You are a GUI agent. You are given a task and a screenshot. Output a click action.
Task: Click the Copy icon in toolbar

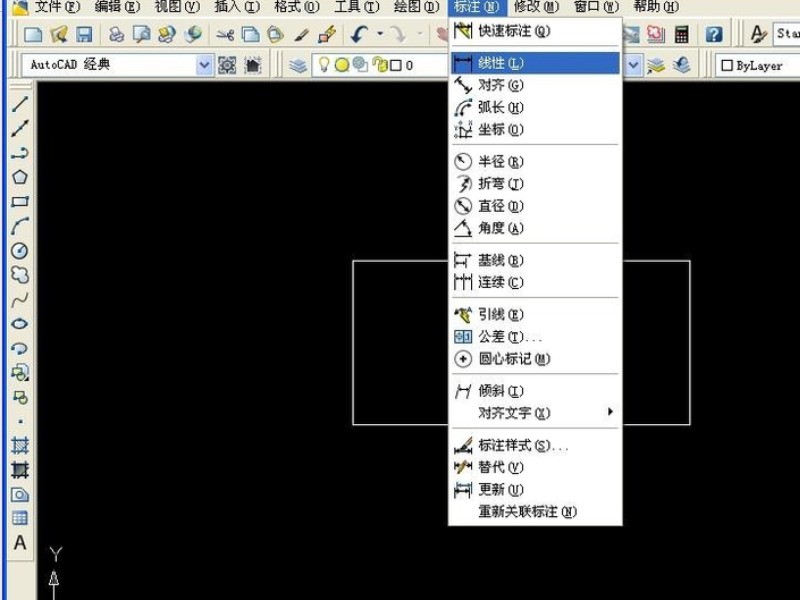pos(250,34)
